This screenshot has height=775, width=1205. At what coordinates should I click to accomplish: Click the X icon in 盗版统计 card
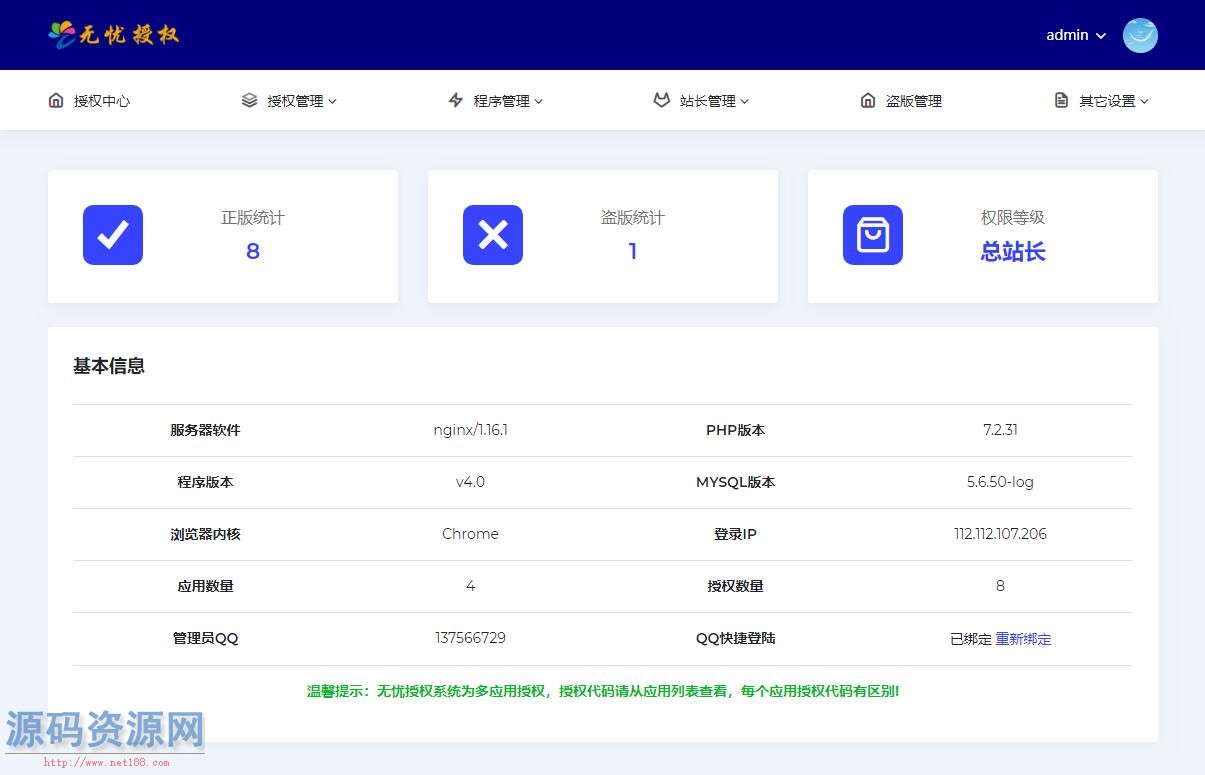tap(493, 235)
